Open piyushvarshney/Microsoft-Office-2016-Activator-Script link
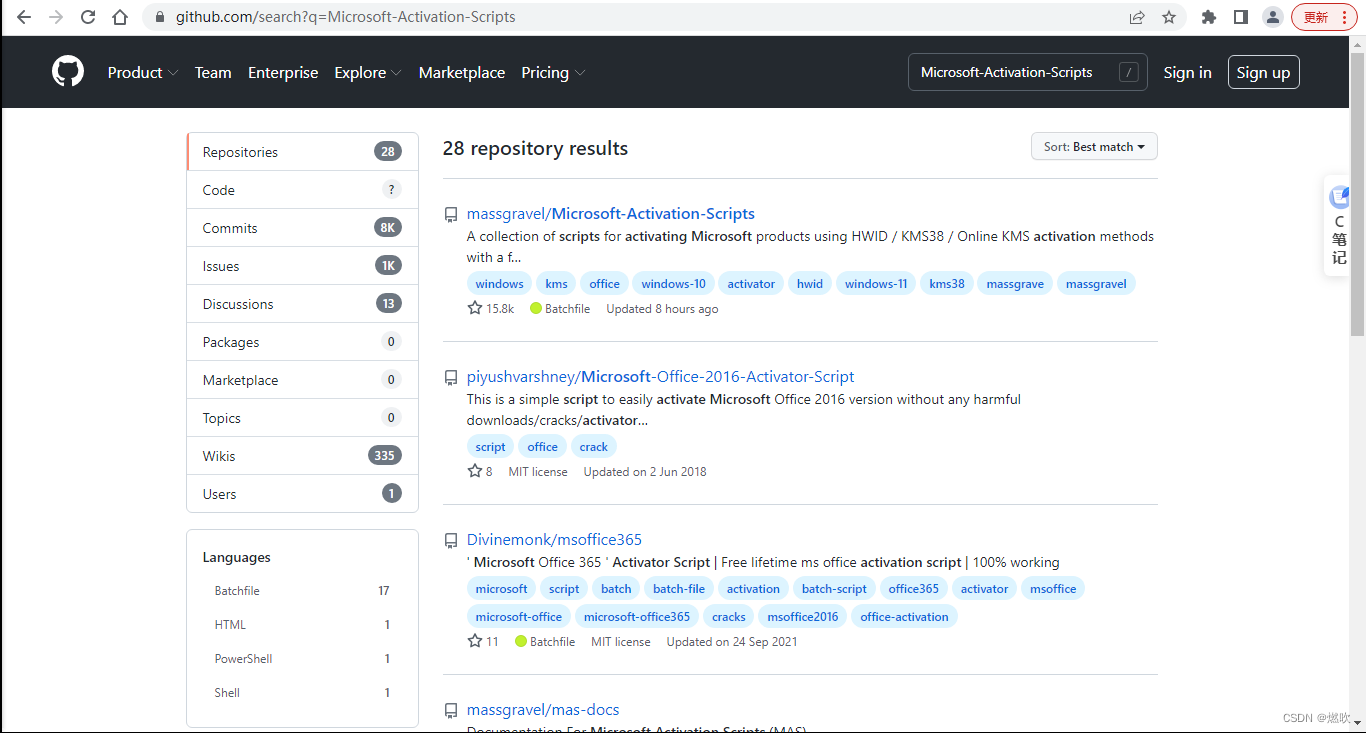 point(661,377)
